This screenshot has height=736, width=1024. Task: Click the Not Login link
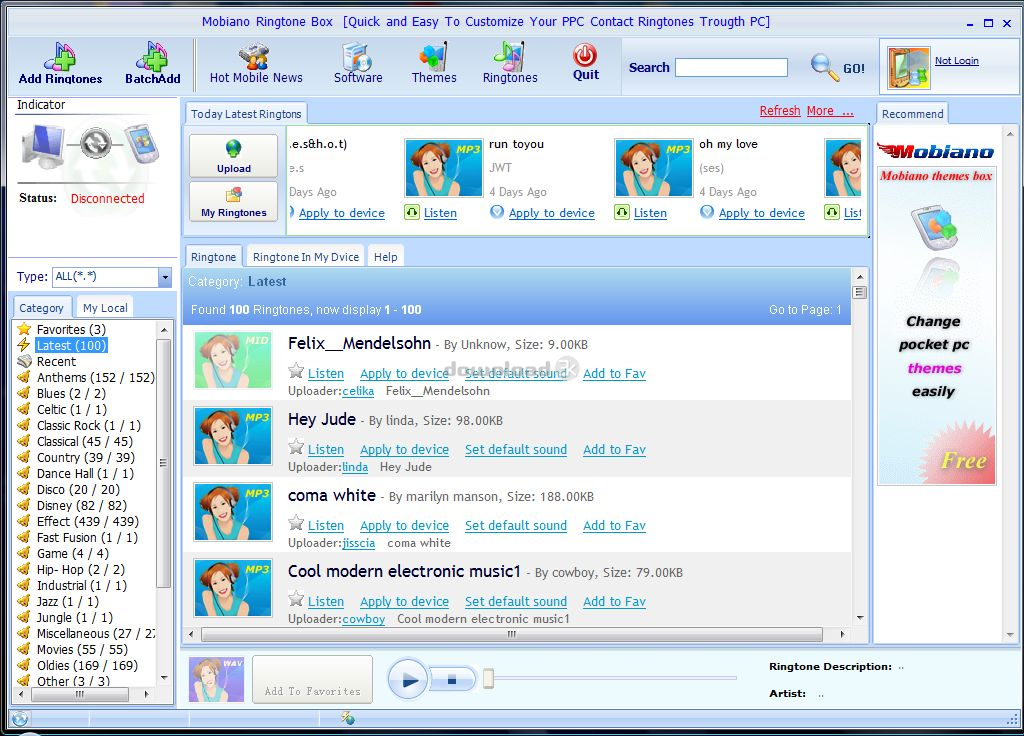tap(957, 61)
